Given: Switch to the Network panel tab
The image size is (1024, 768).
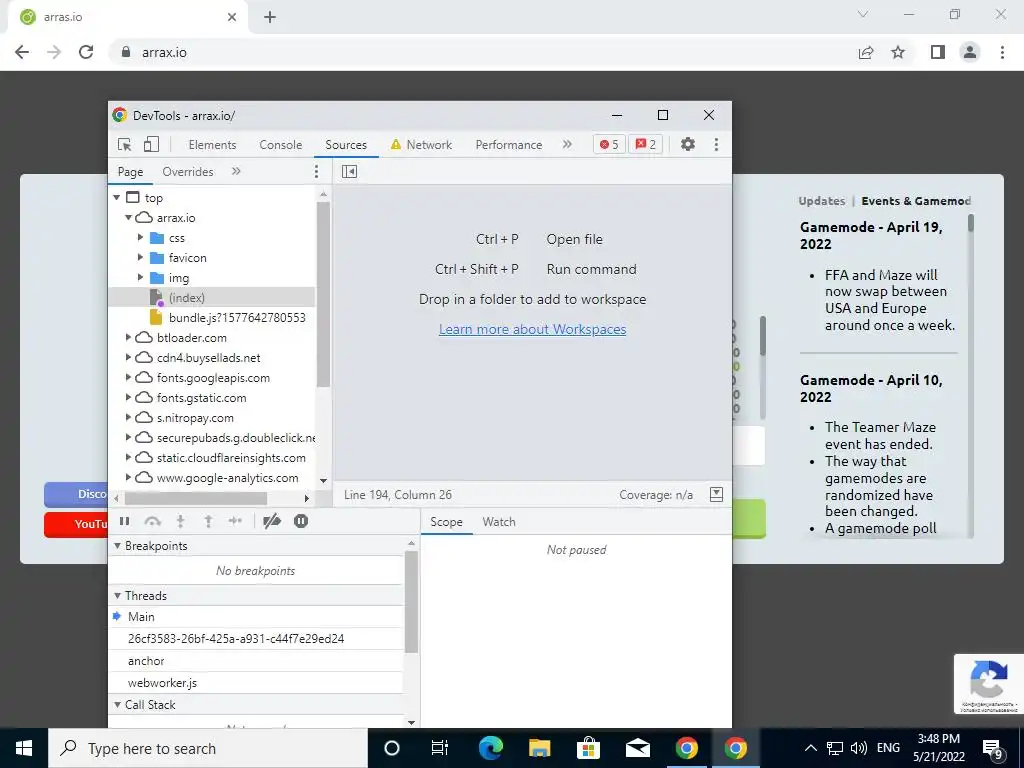Looking at the screenshot, I should click(x=421, y=144).
